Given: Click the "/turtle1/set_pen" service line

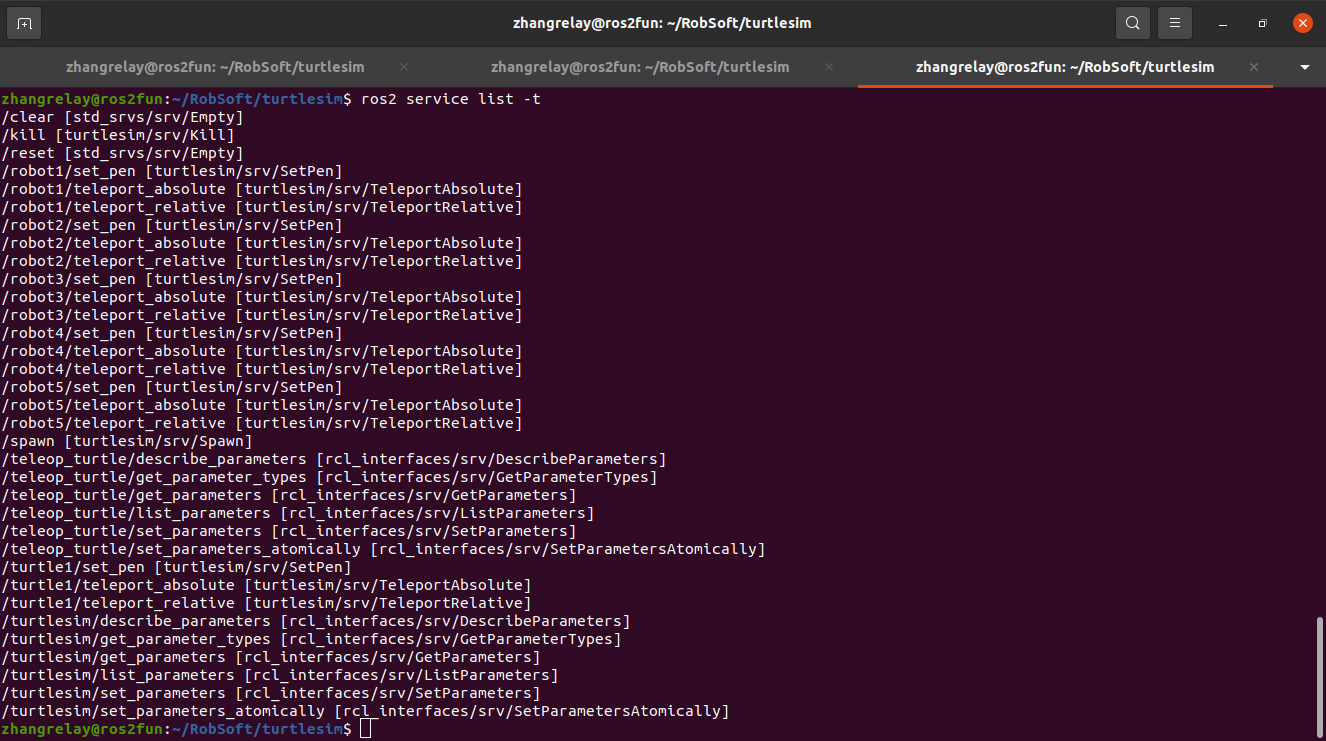Looking at the screenshot, I should coord(176,567).
